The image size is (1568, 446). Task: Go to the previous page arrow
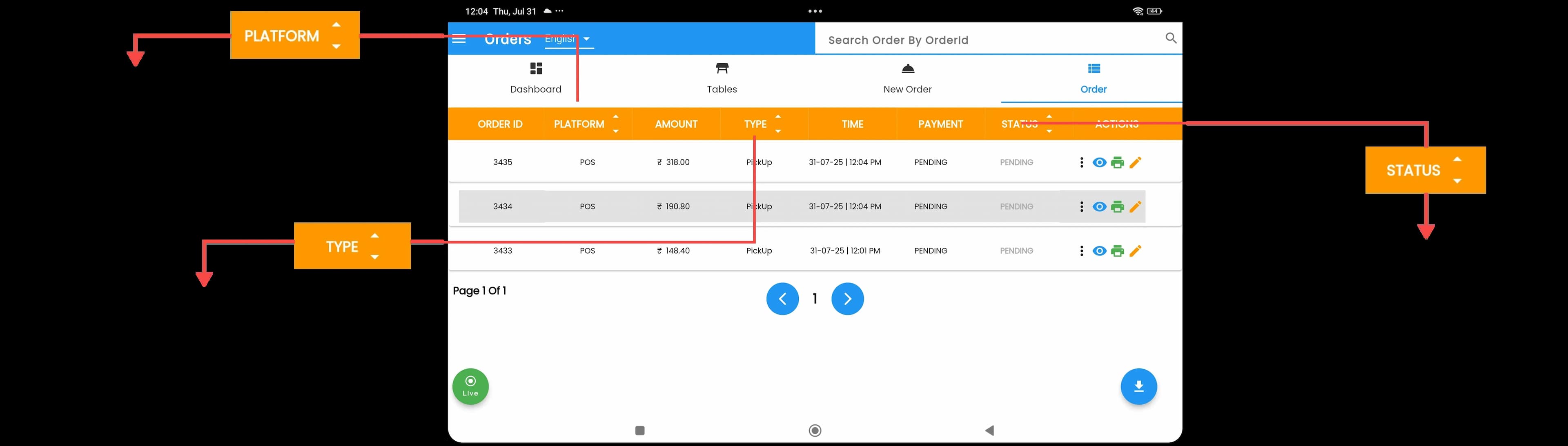(782, 299)
